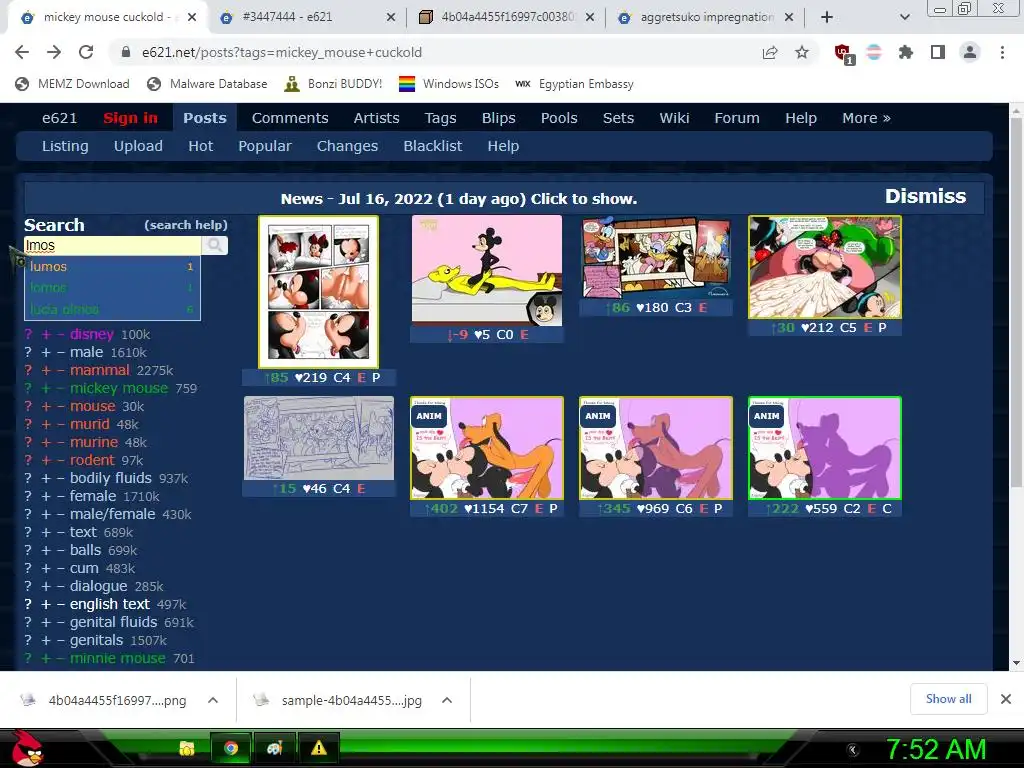Open File Explorer from the taskbar
The width and height of the screenshot is (1024, 768).
tap(187, 748)
